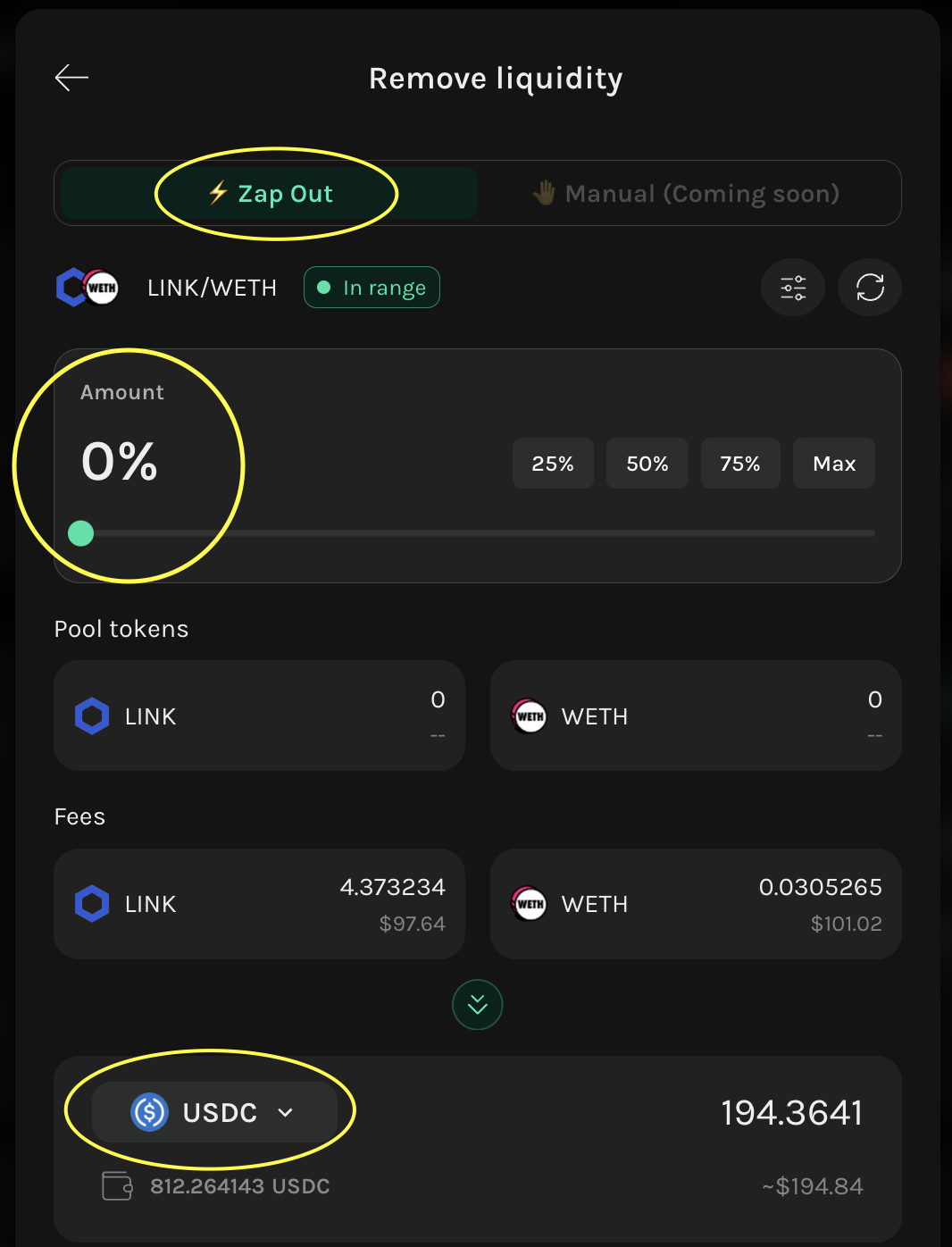The width and height of the screenshot is (952, 1247).
Task: Set amount to 50%
Action: click(x=647, y=464)
